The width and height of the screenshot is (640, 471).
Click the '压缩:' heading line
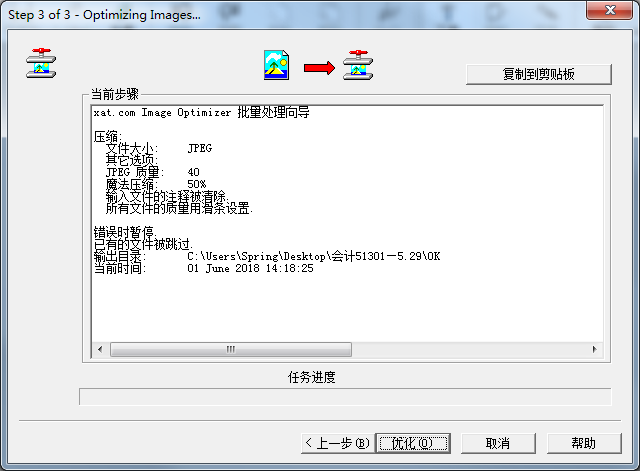coord(108,136)
